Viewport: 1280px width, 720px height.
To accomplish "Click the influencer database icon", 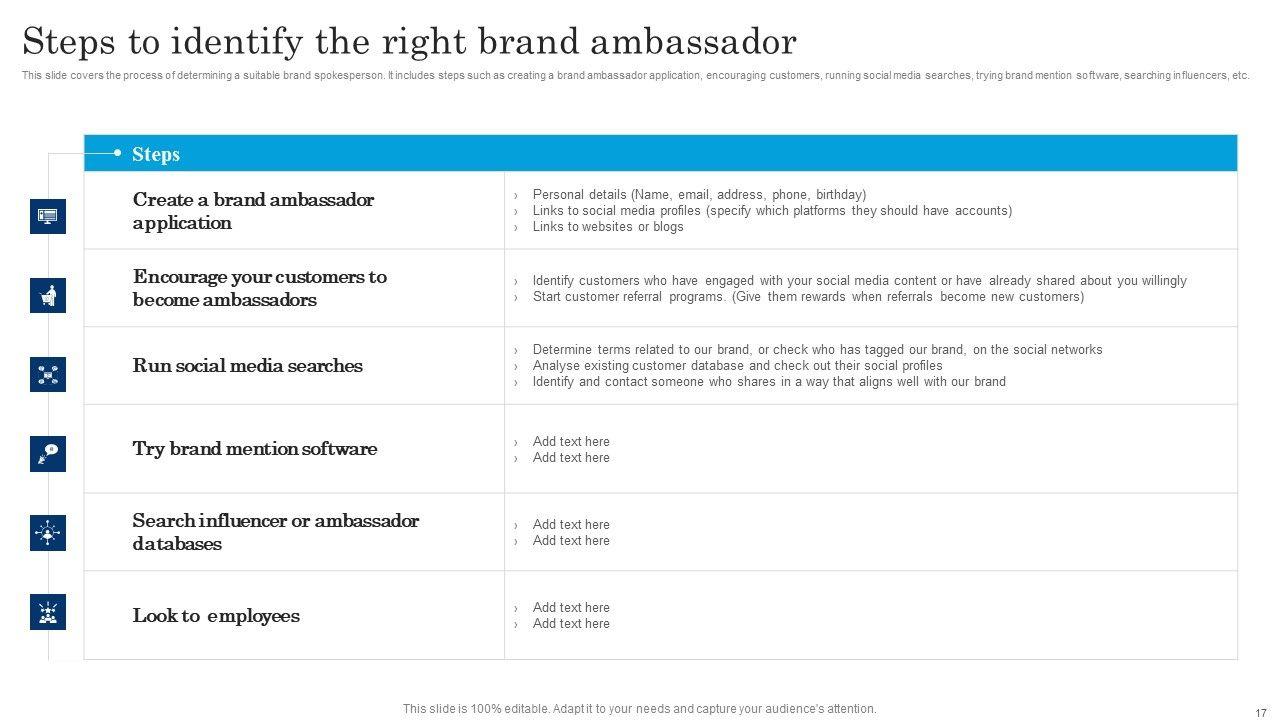I will [x=47, y=533].
